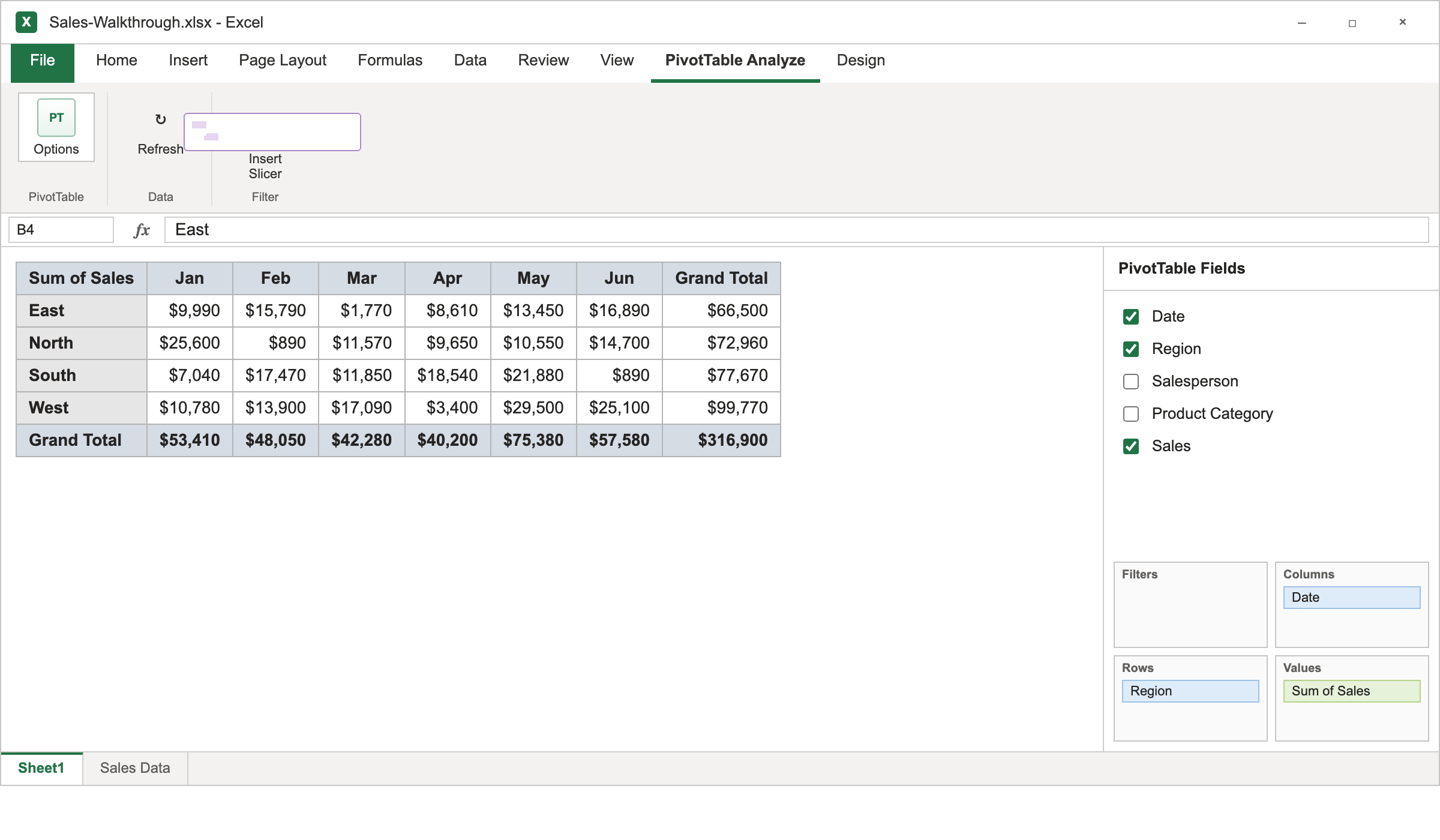The width and height of the screenshot is (1440, 840).
Task: Click the Excel app icon in title bar
Action: click(26, 22)
